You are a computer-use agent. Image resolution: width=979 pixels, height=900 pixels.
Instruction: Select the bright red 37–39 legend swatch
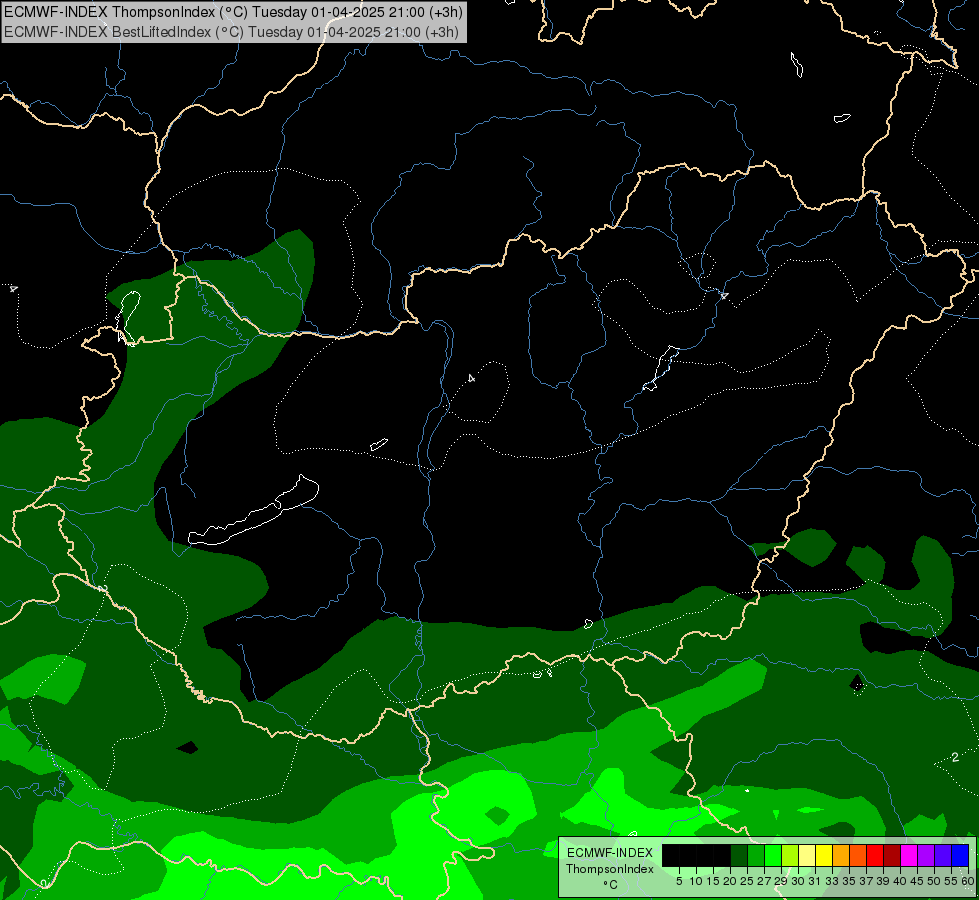[x=875, y=855]
